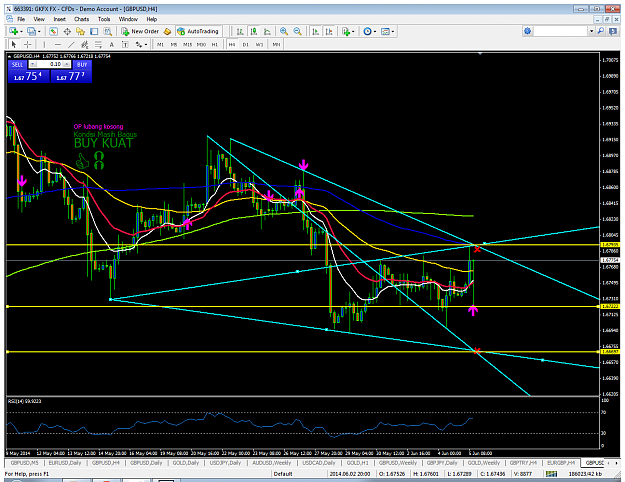Click the New Order button
The width and height of the screenshot is (625, 482).
[x=140, y=31]
